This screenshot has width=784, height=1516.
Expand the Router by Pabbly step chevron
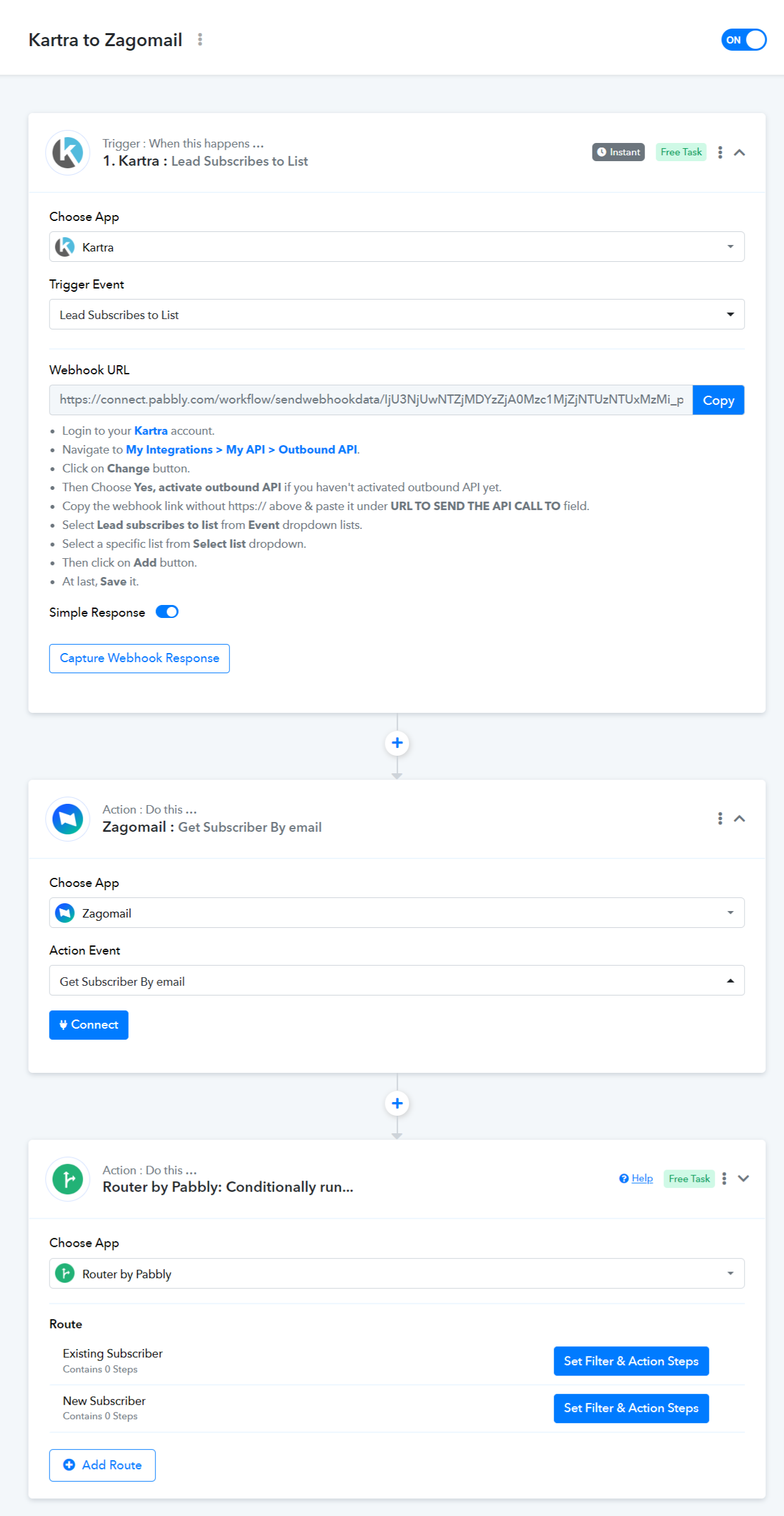(744, 1178)
